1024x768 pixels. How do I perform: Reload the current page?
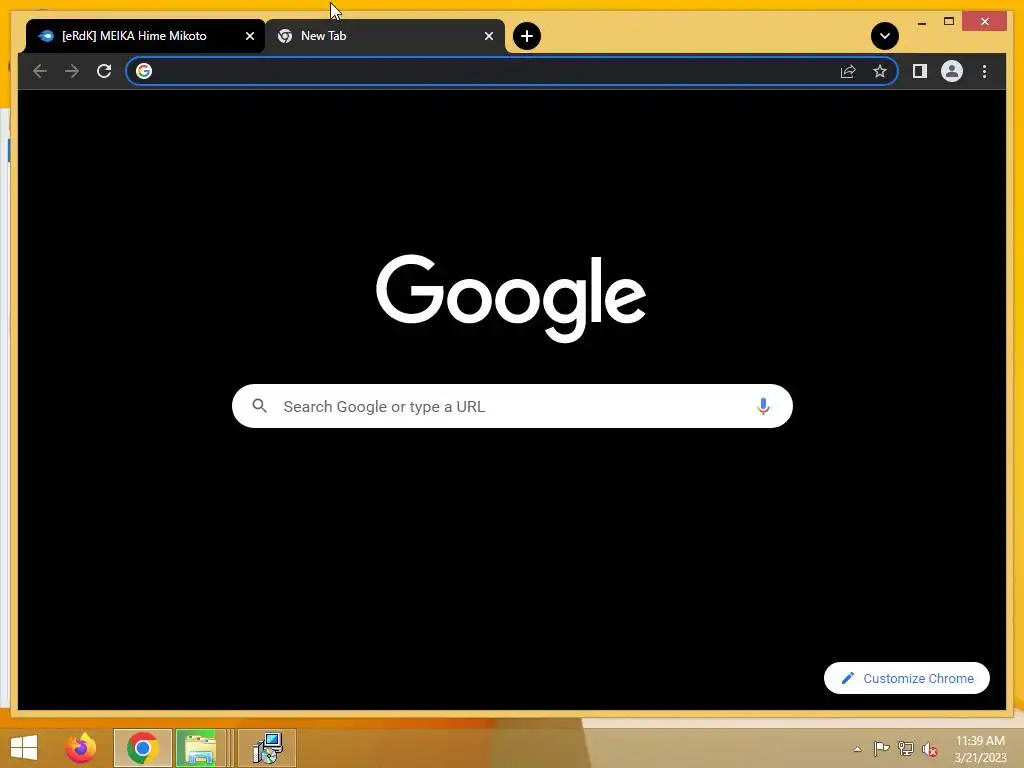tap(104, 71)
